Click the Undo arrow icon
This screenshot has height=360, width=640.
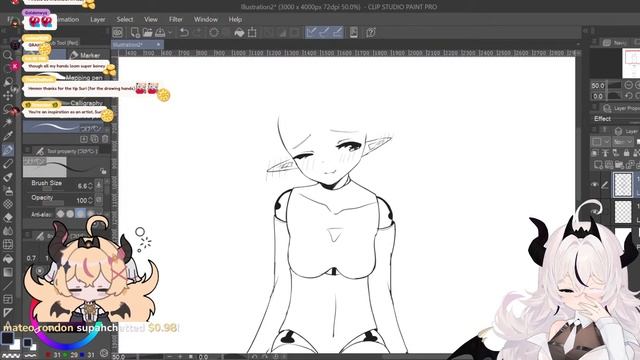[x=184, y=33]
